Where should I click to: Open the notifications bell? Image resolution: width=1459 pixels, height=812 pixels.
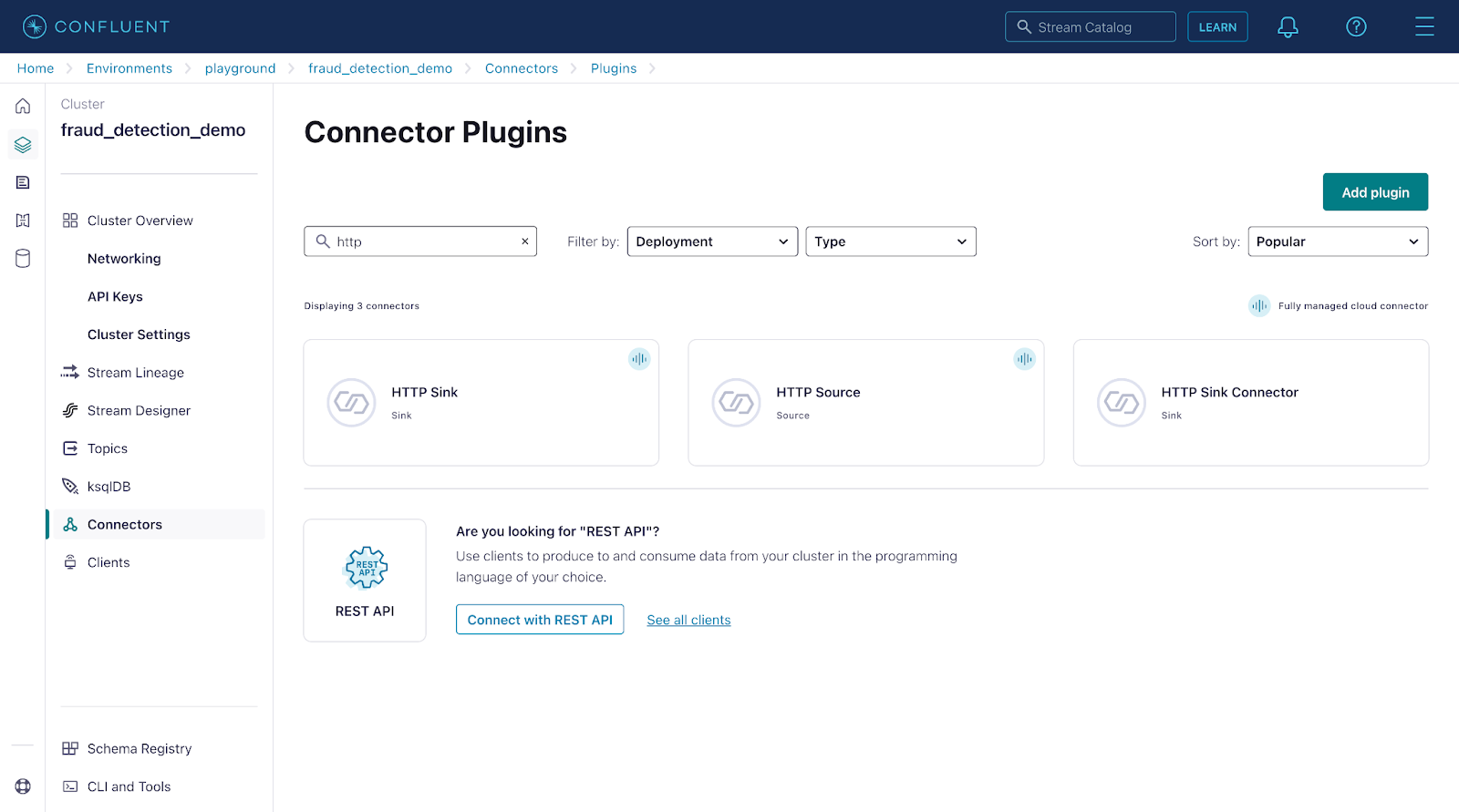coord(1288,27)
